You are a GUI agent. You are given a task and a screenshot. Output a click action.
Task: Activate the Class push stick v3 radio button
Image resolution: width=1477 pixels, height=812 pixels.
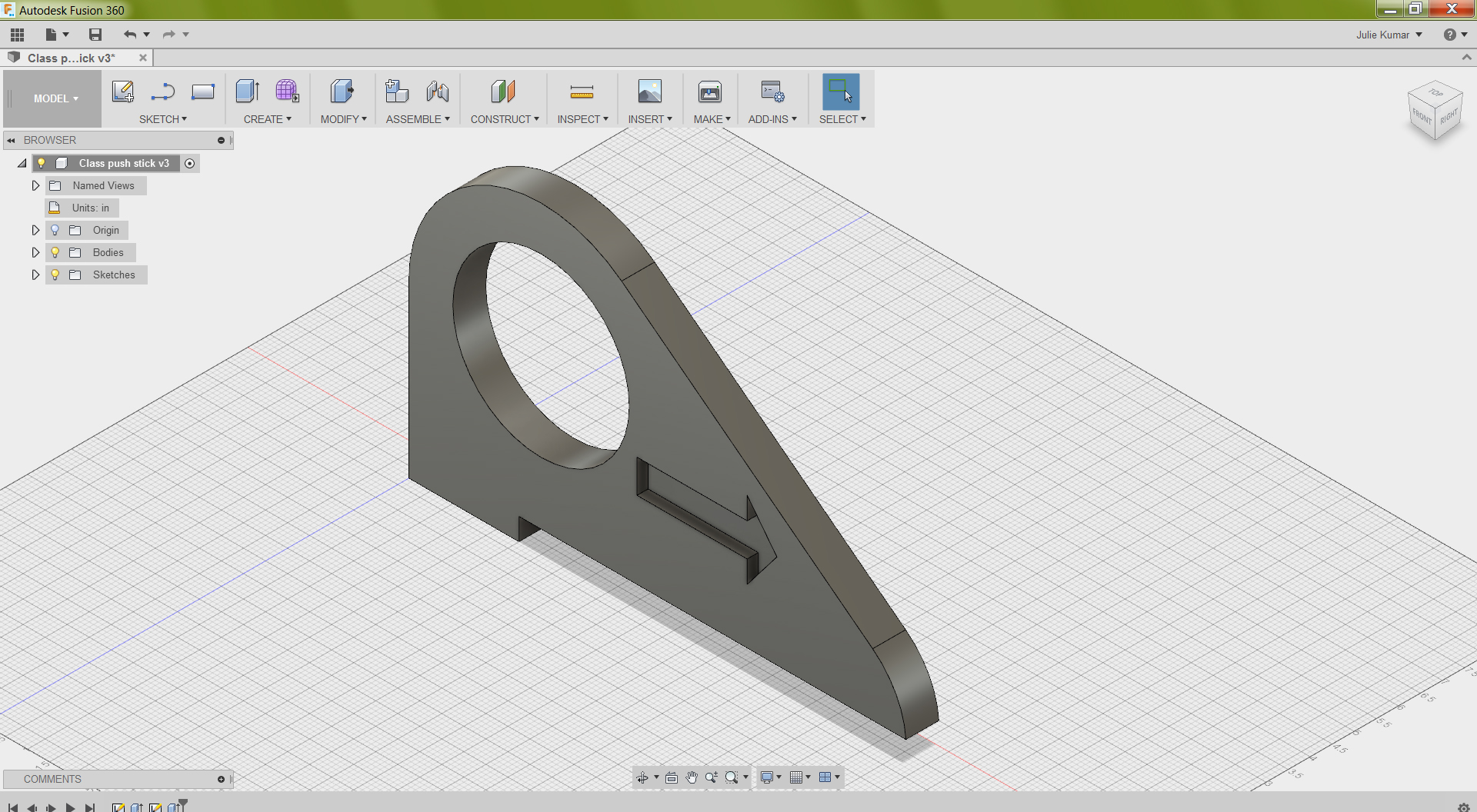coord(190,163)
